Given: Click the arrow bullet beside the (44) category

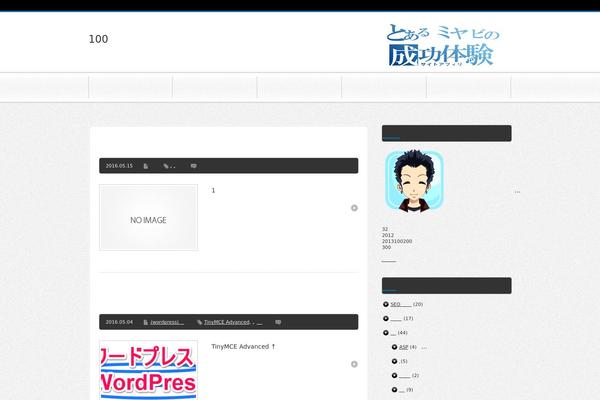Looking at the screenshot, I should (386, 333).
